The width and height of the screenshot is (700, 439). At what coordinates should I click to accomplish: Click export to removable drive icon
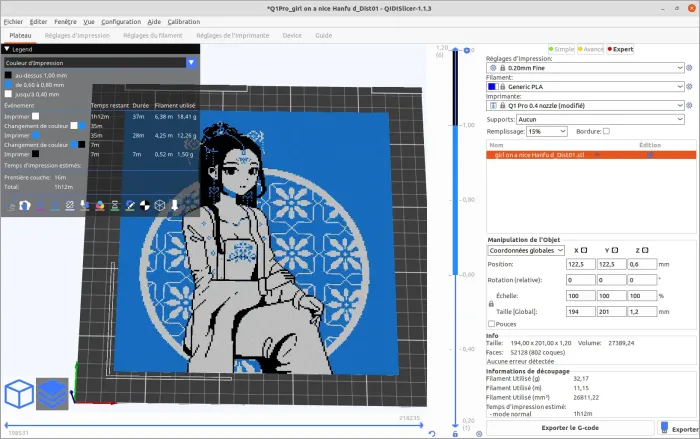click(x=665, y=427)
